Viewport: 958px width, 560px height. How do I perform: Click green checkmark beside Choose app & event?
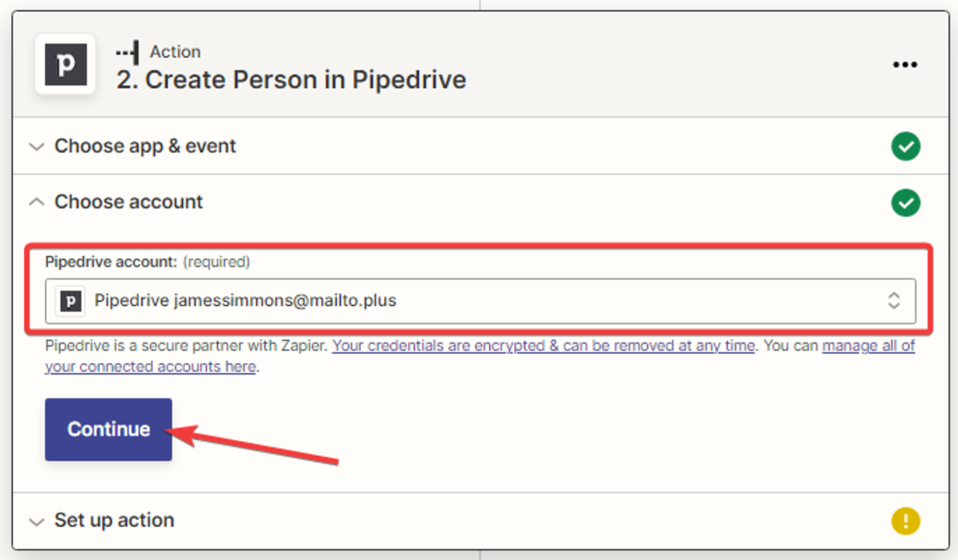(905, 147)
